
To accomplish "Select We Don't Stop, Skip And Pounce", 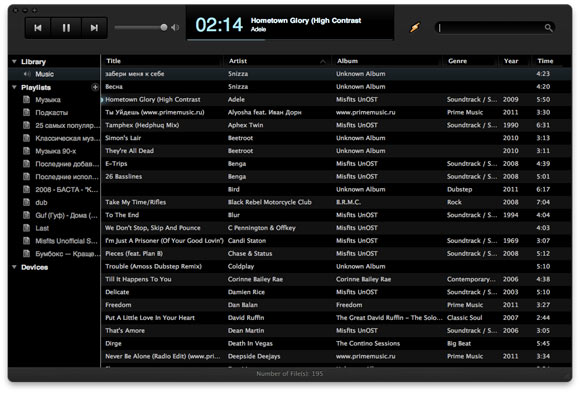I will 336,228.
